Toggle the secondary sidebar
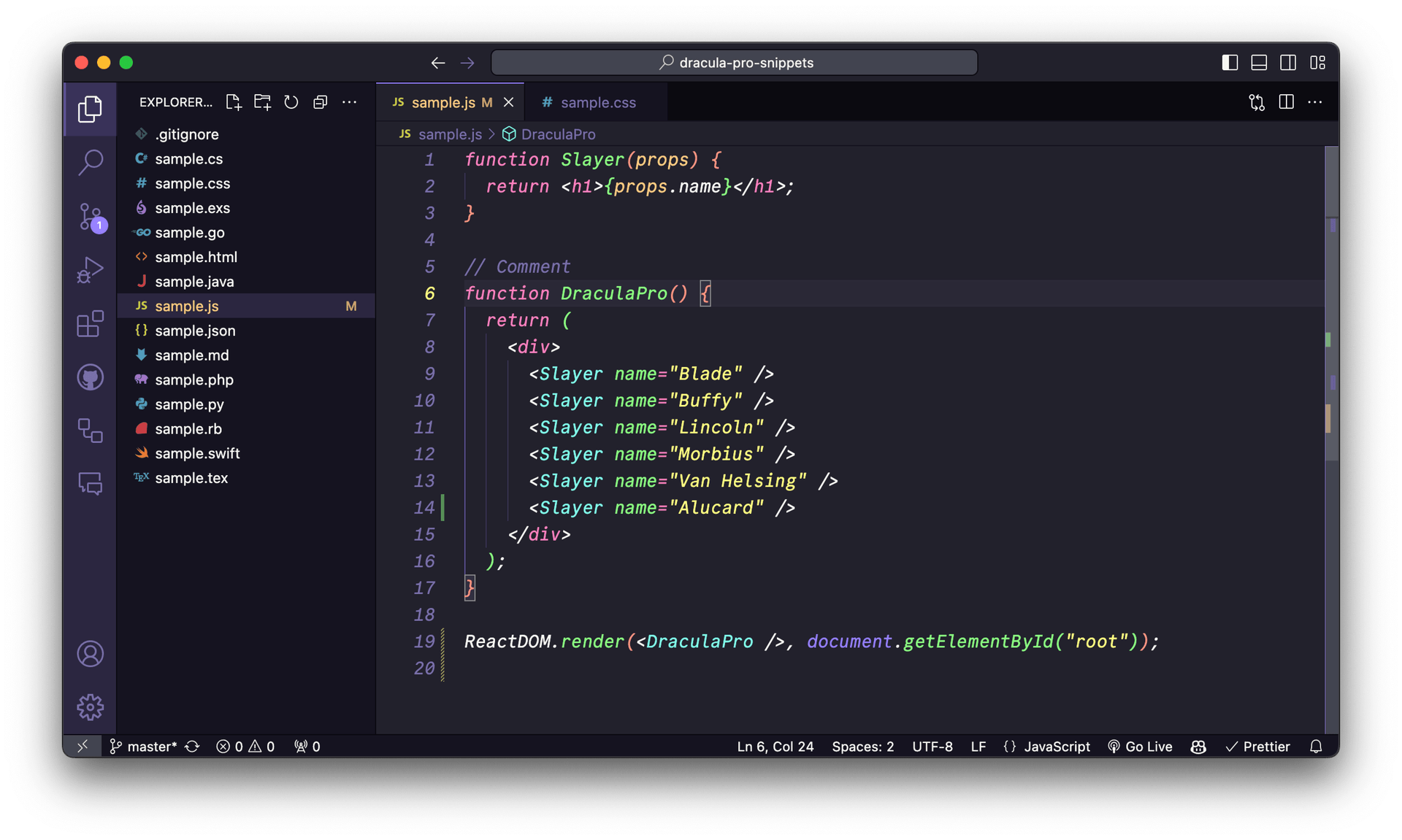This screenshot has width=1402, height=840. (1287, 62)
